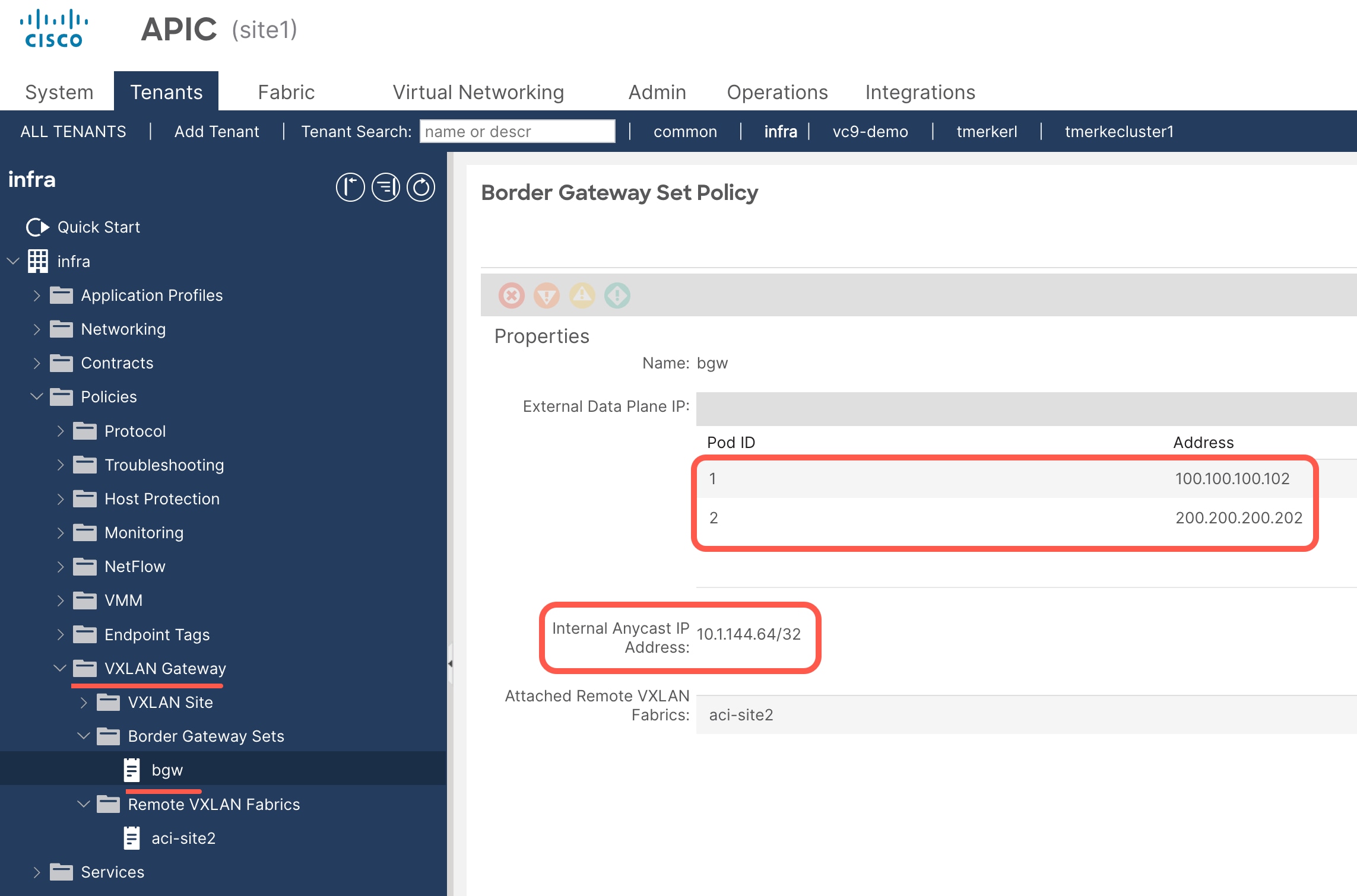The height and width of the screenshot is (896, 1357).
Task: Click the Services folder icon
Action: click(61, 872)
